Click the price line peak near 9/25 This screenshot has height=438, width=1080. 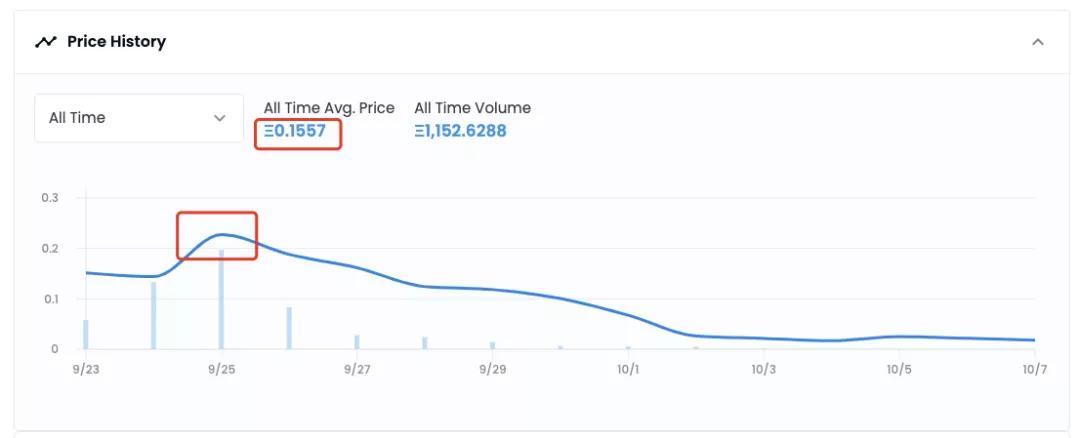click(223, 234)
